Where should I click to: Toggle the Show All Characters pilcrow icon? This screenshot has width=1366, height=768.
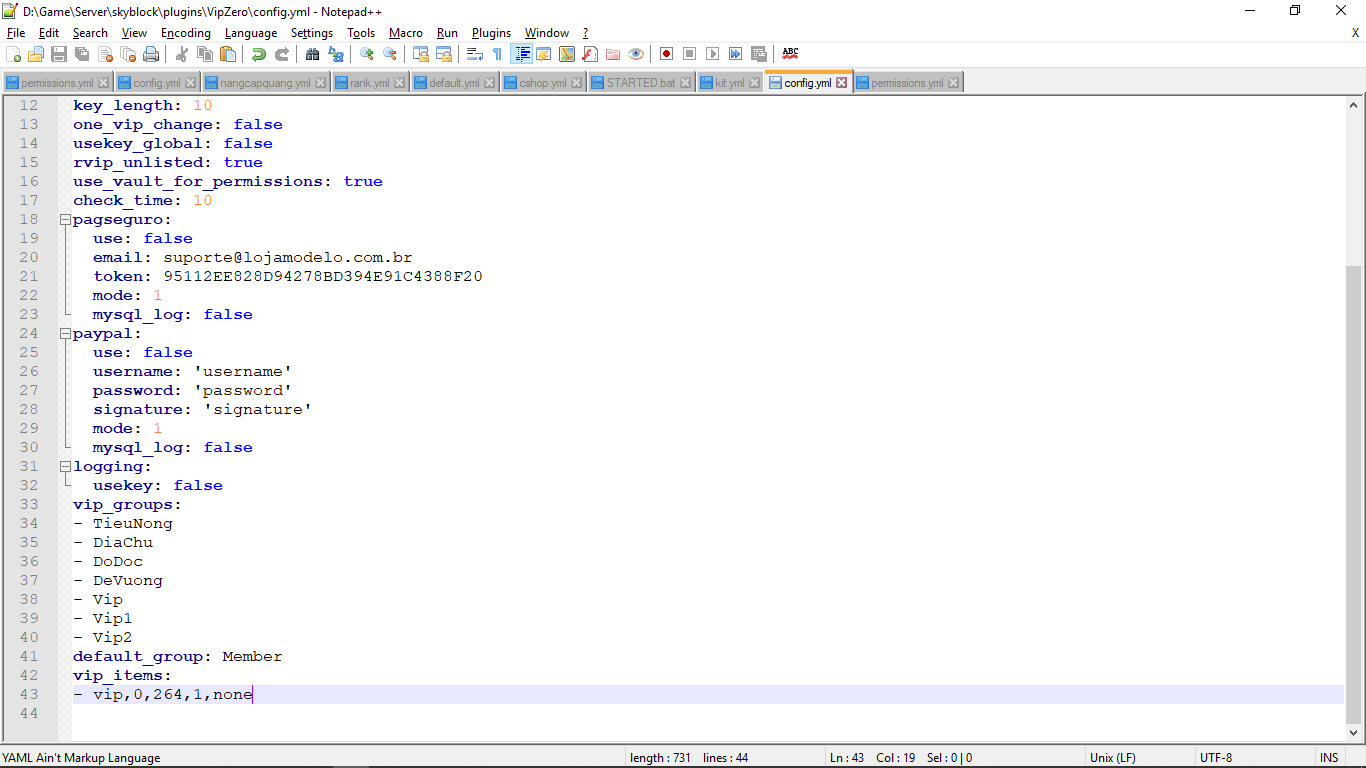tap(497, 54)
